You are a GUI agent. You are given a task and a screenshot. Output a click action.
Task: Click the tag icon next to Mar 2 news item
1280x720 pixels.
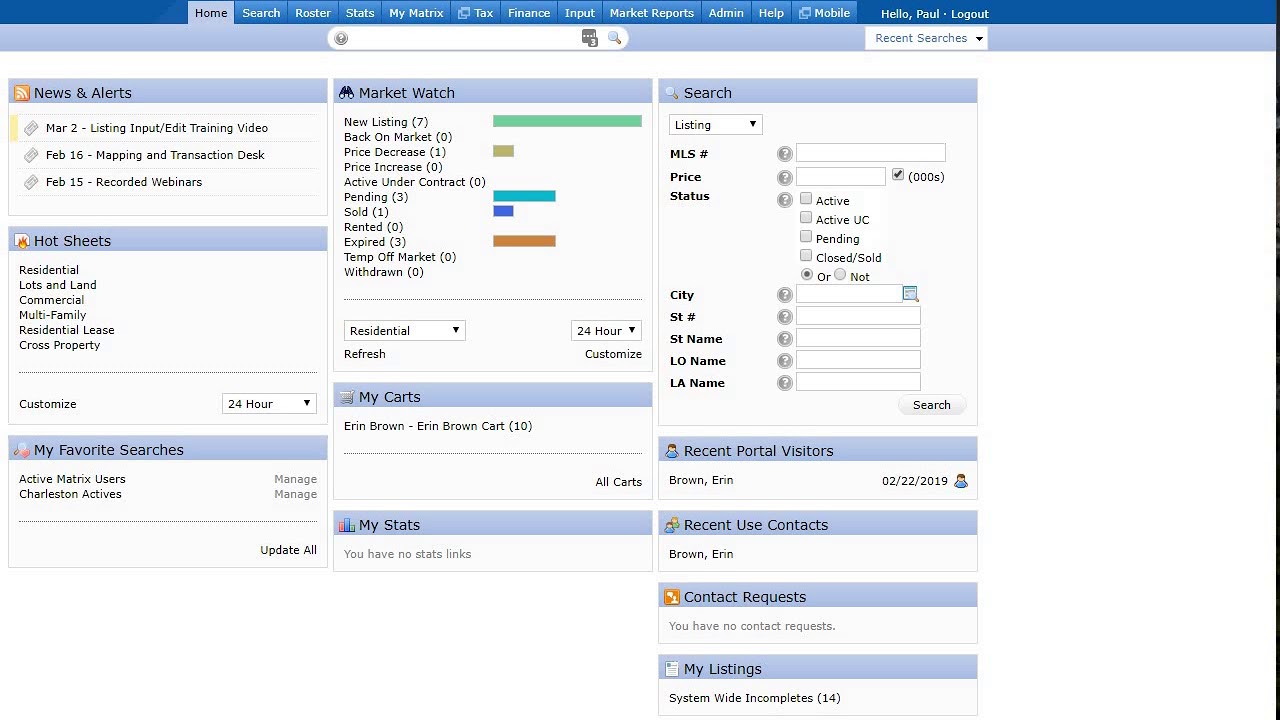31,128
